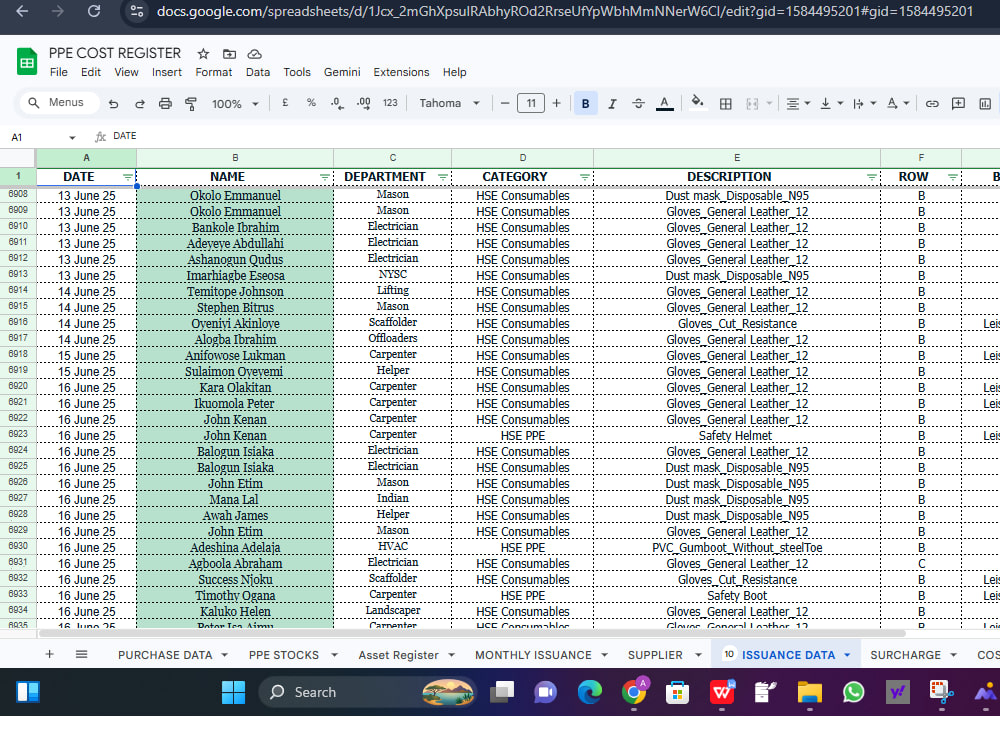
Task: Open the Gemini menu
Action: pyautogui.click(x=342, y=72)
